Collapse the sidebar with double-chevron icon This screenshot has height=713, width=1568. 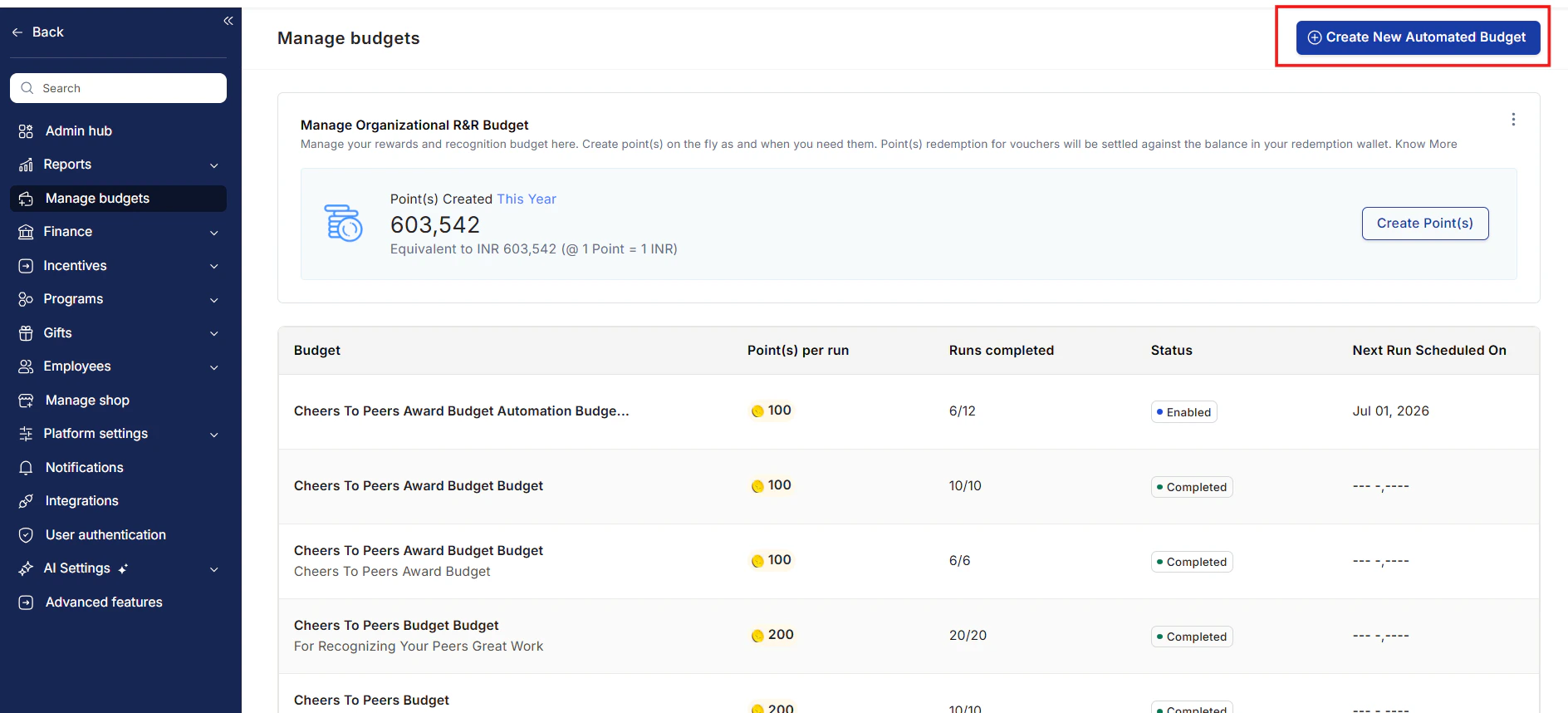tap(228, 21)
